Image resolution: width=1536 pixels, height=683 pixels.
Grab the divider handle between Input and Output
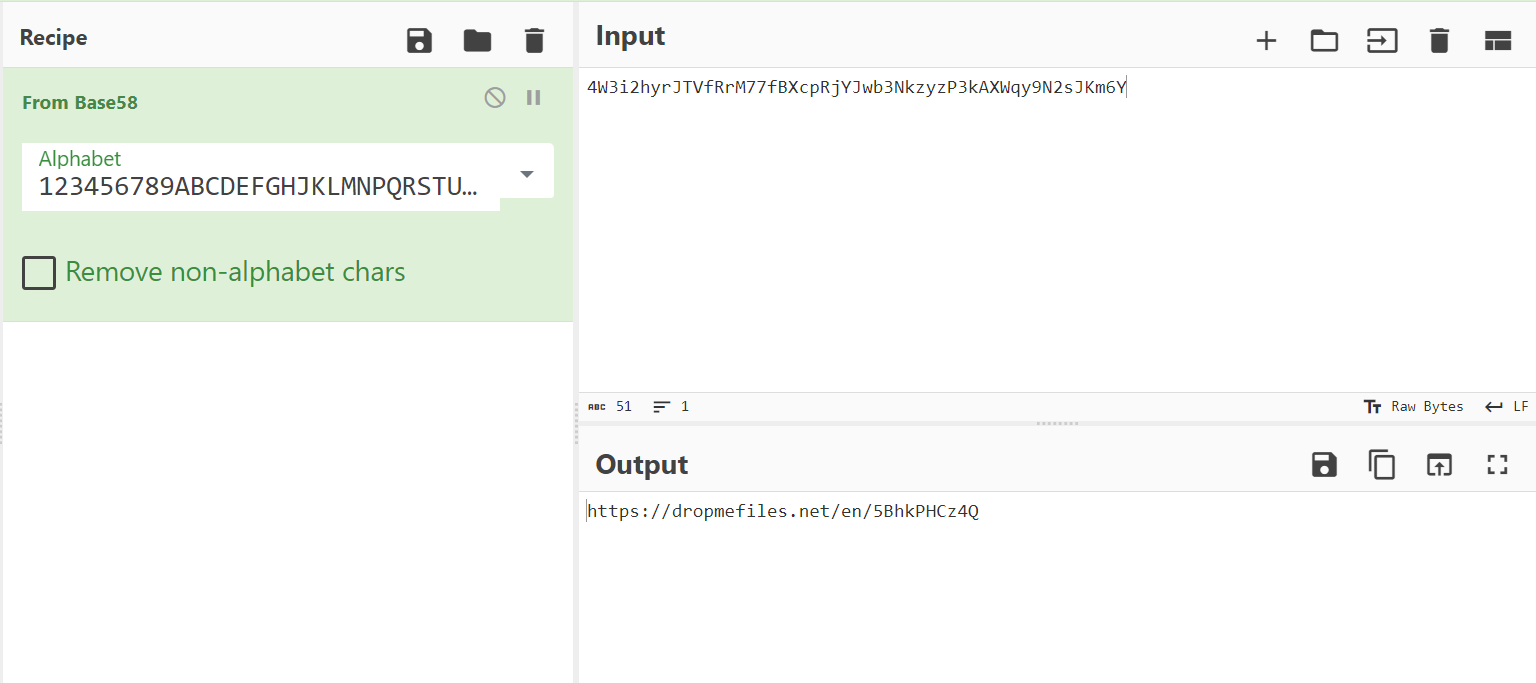click(x=1057, y=423)
